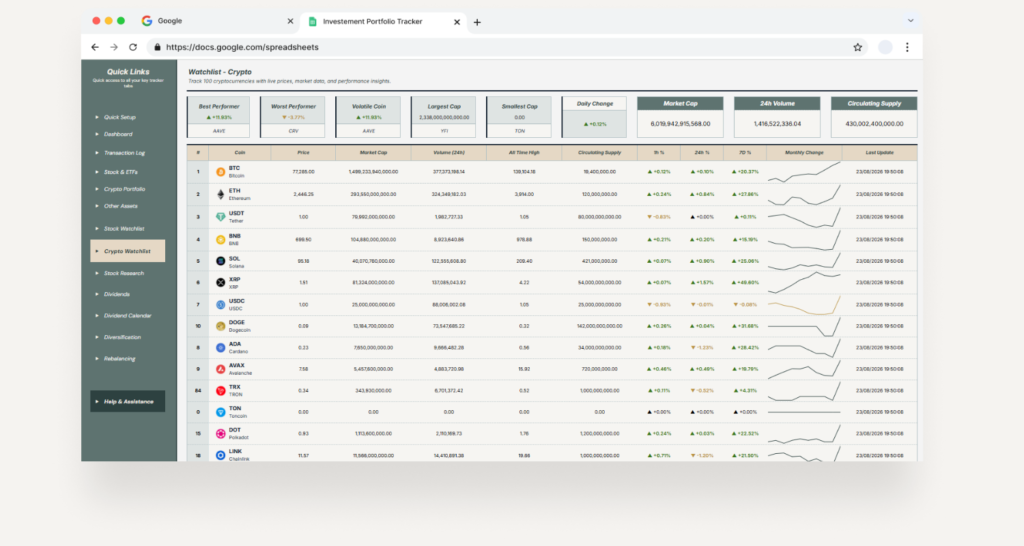Image resolution: width=1024 pixels, height=546 pixels.
Task: Switch to the Google browser tab
Action: click(217, 21)
